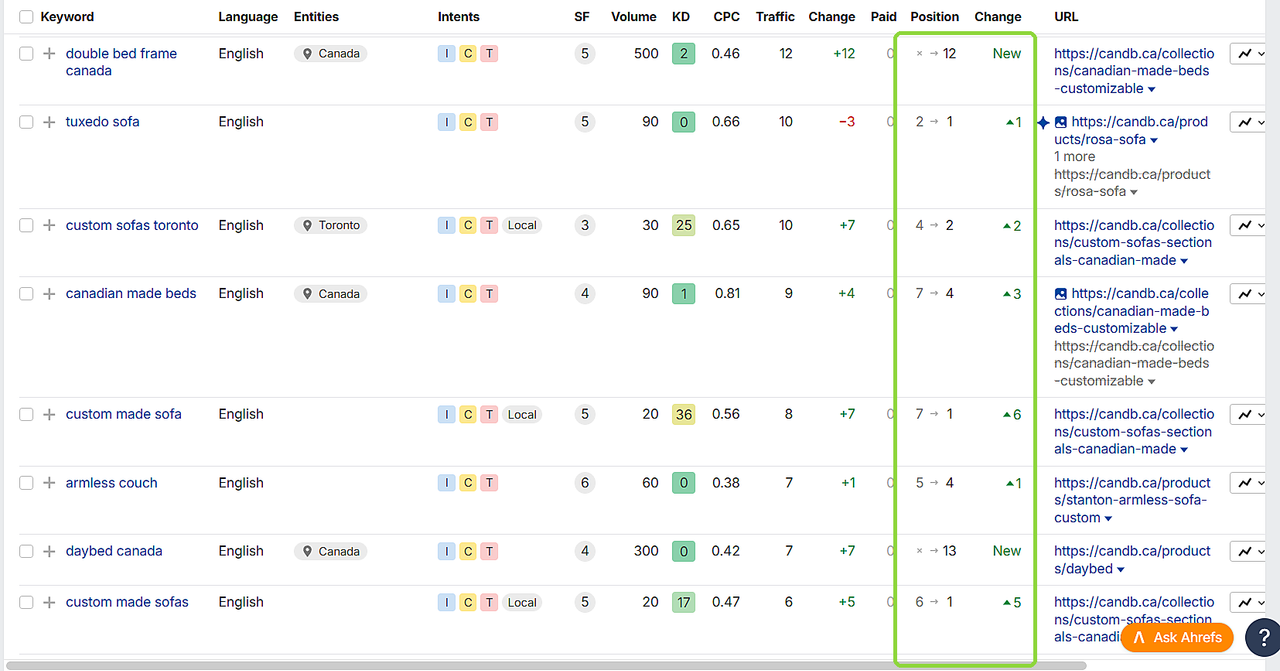Viewport: 1280px width, 671px height.
Task: Click KD badge 36 for custom made sofa
Action: [x=683, y=415]
